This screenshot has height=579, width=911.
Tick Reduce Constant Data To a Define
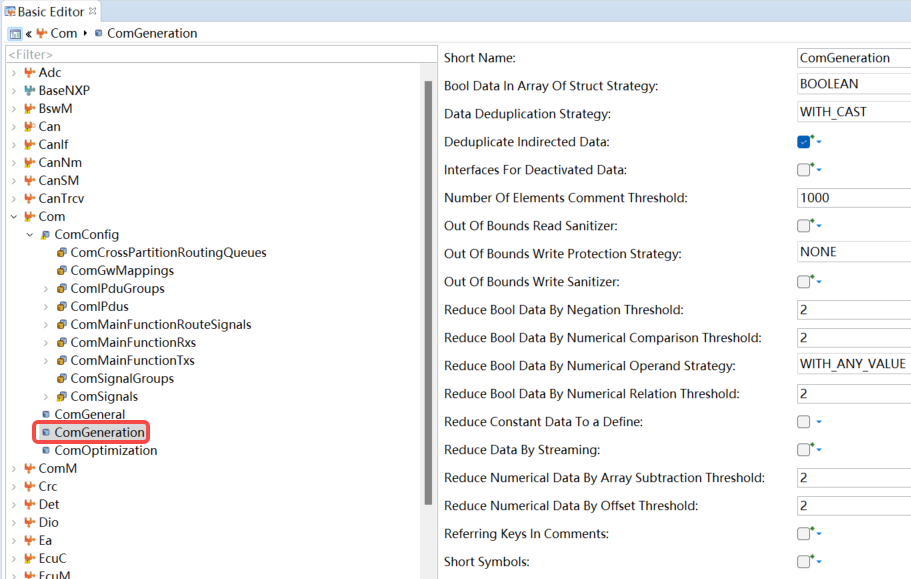click(804, 422)
